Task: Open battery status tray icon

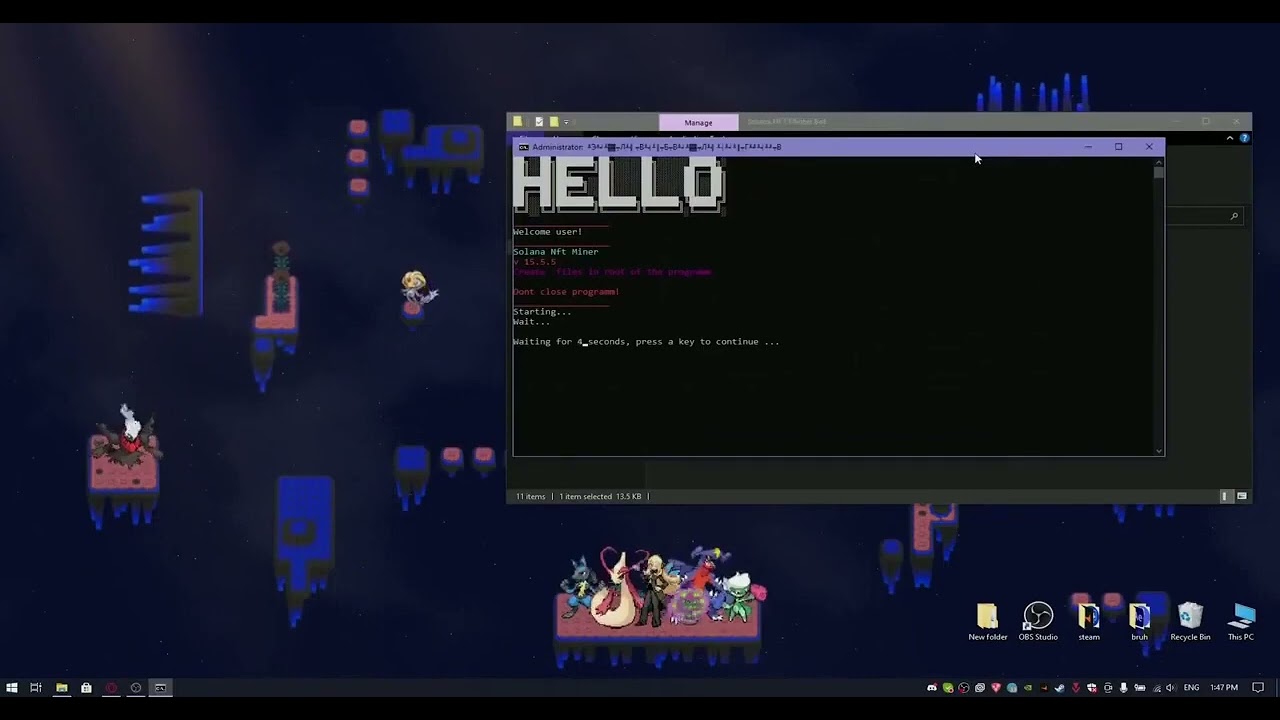Action: tap(1140, 687)
